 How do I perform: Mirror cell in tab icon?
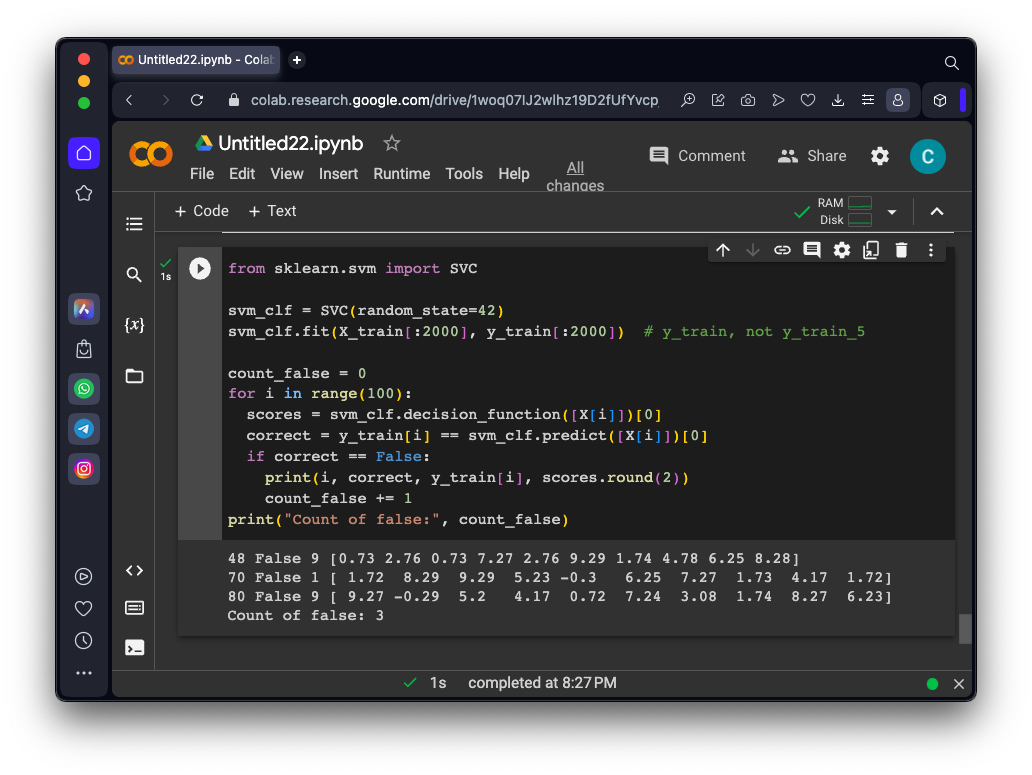pyautogui.click(x=871, y=250)
